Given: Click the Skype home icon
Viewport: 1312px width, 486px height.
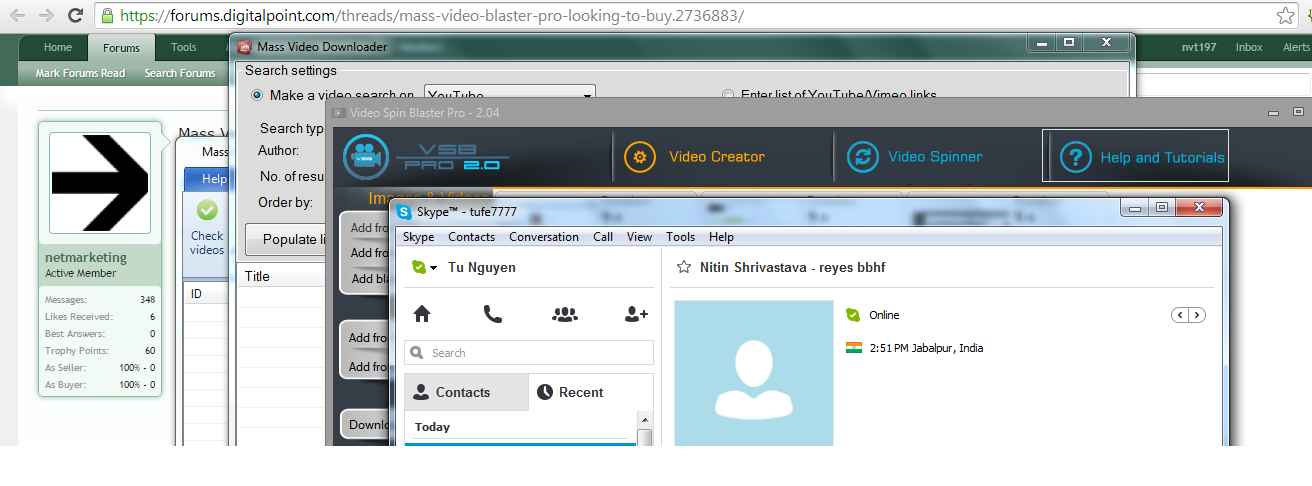Looking at the screenshot, I should [x=422, y=314].
